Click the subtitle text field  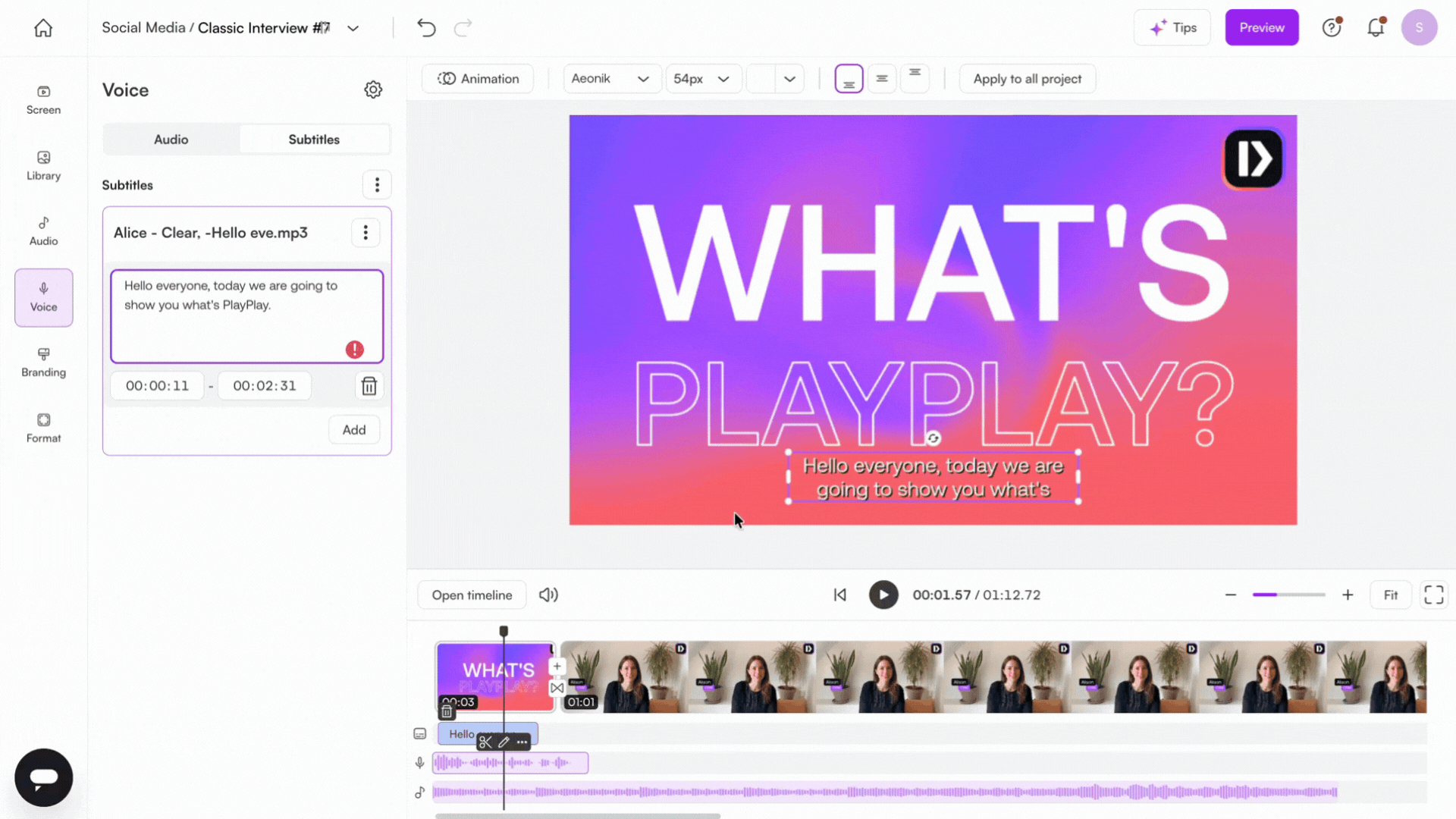click(x=247, y=316)
